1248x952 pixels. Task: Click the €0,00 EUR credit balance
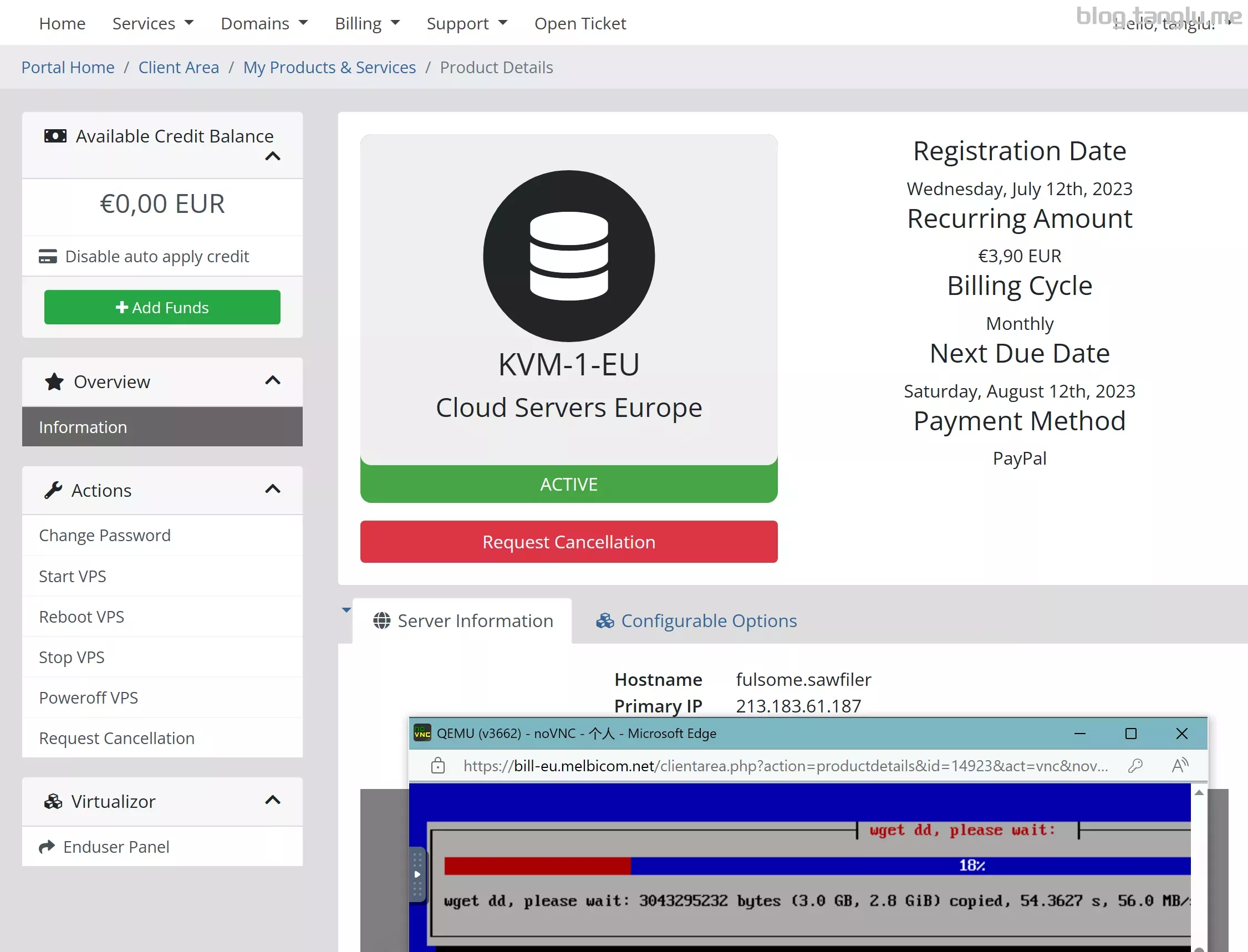[162, 204]
